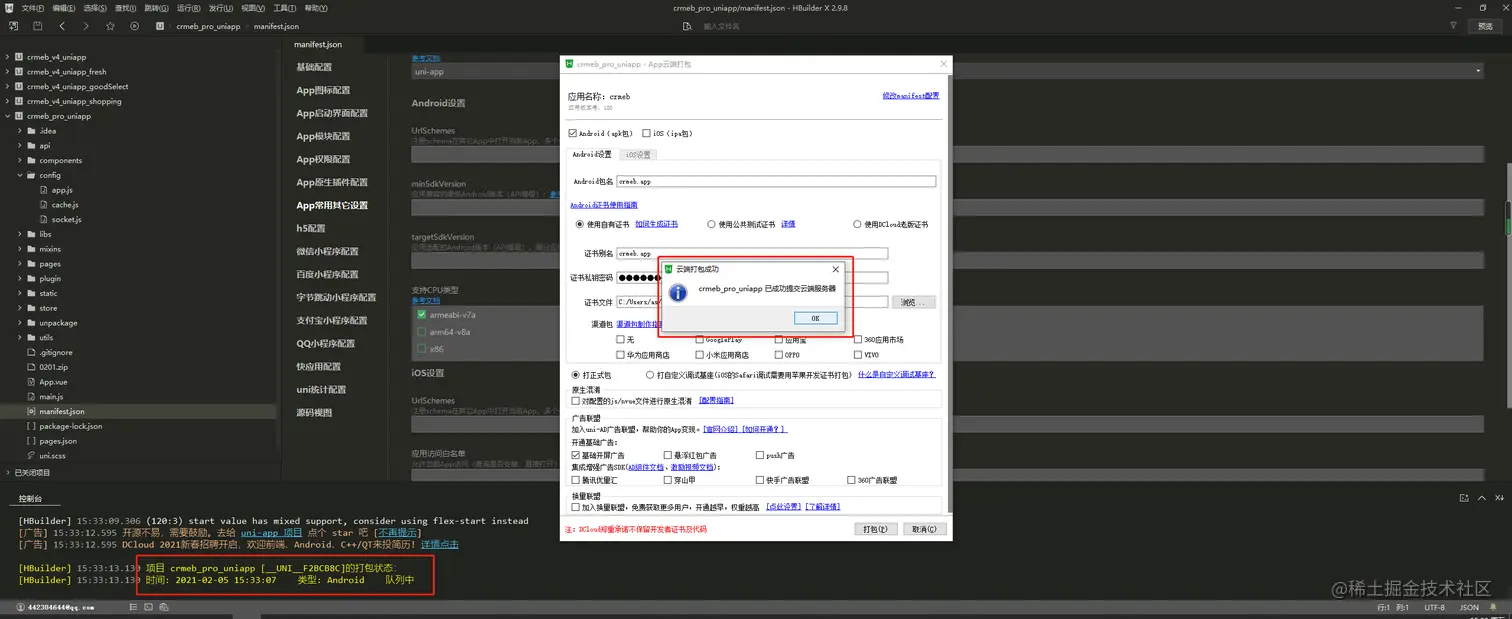1512x619 pixels.
Task: Click the 打包(P) button
Action: 875,529
